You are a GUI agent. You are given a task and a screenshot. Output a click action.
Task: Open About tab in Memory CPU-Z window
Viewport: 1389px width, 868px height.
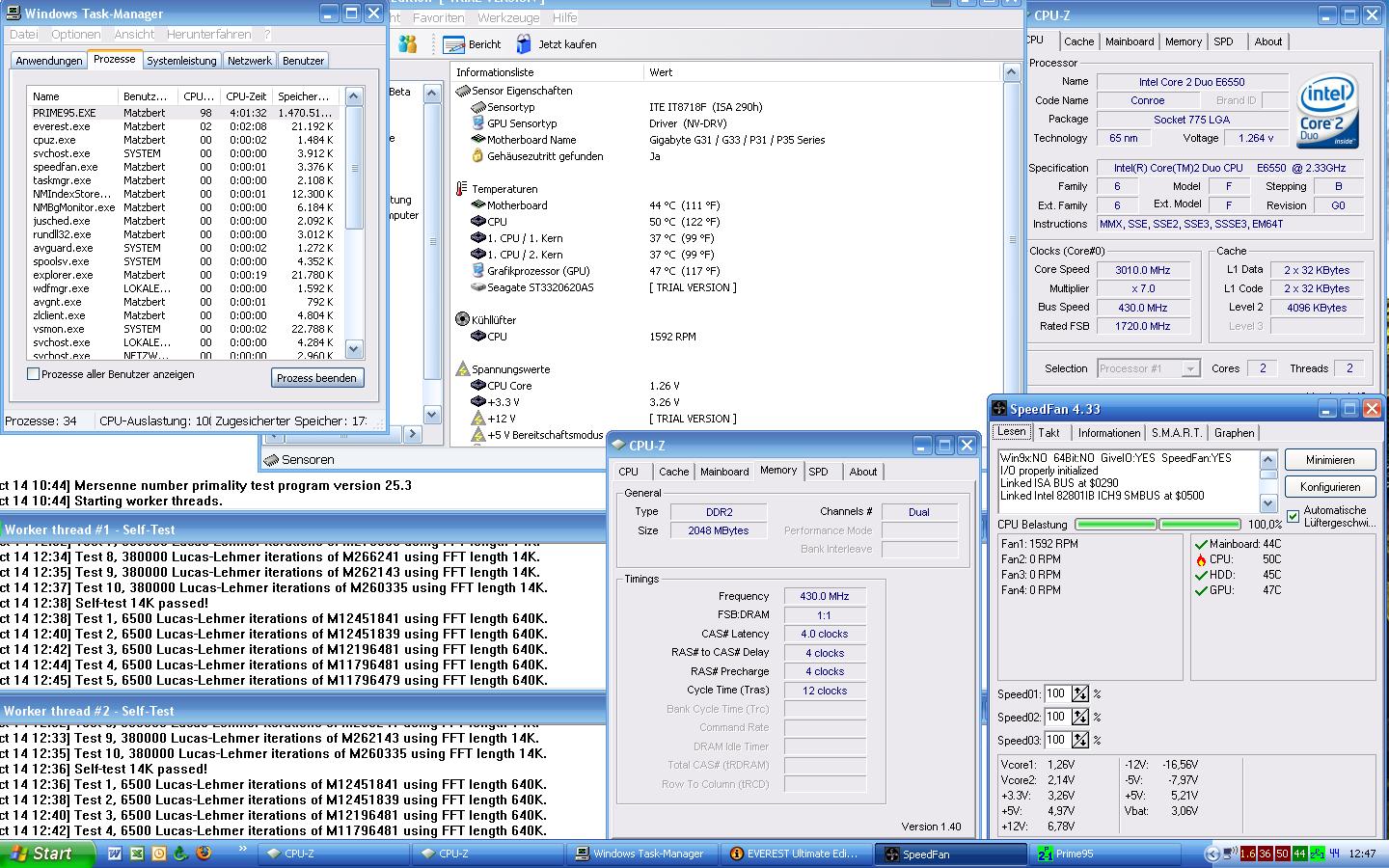point(862,472)
